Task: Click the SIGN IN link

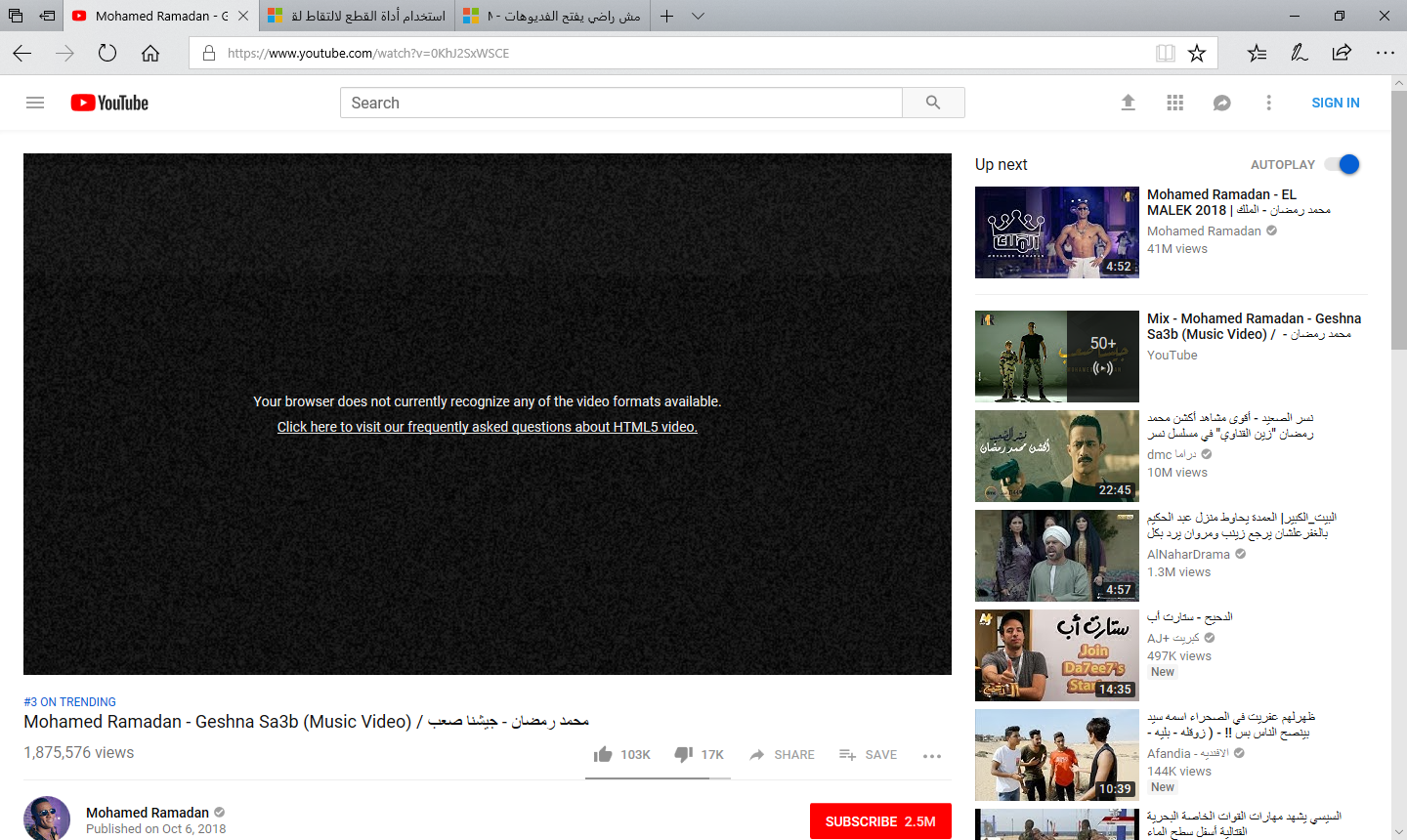Action: pyautogui.click(x=1335, y=103)
